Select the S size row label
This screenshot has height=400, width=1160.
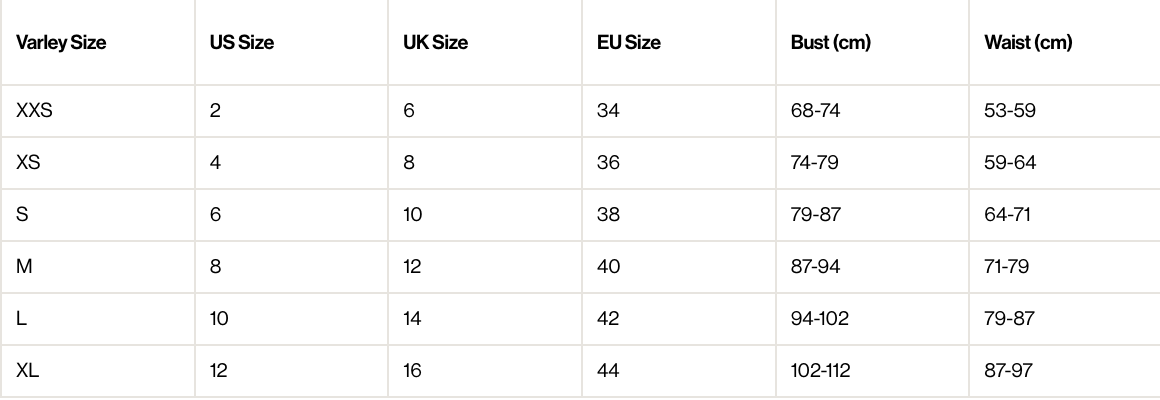click(x=22, y=214)
